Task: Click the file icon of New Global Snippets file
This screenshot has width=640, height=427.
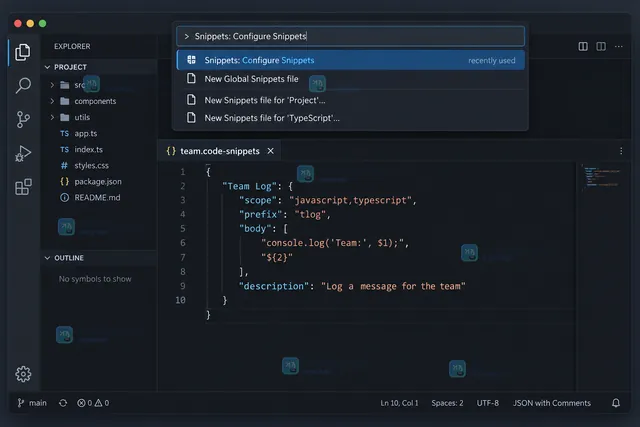Action: tap(191, 78)
